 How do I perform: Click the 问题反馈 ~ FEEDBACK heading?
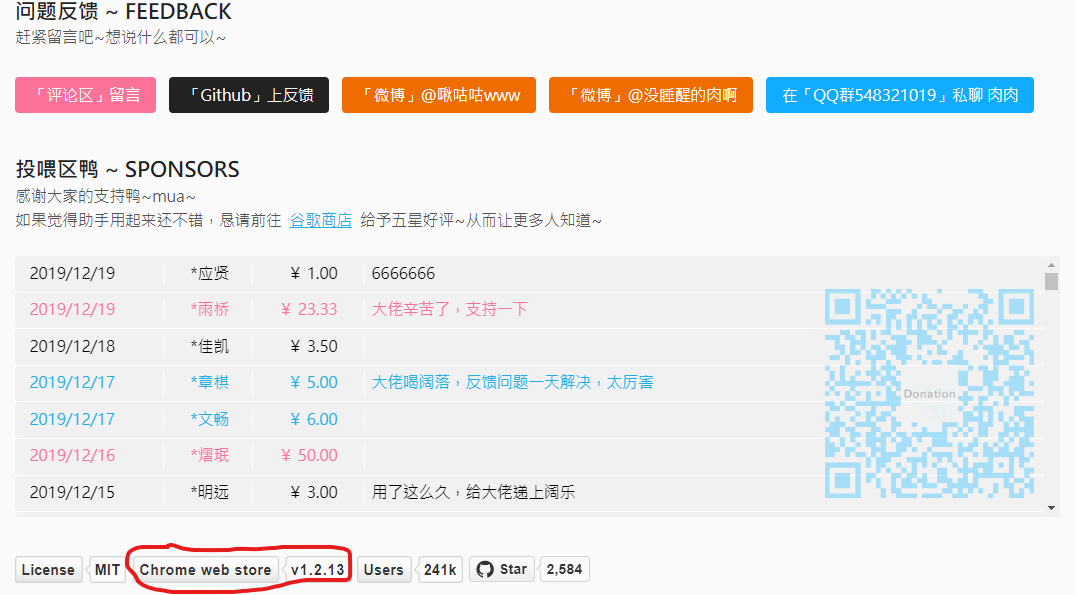(x=123, y=12)
